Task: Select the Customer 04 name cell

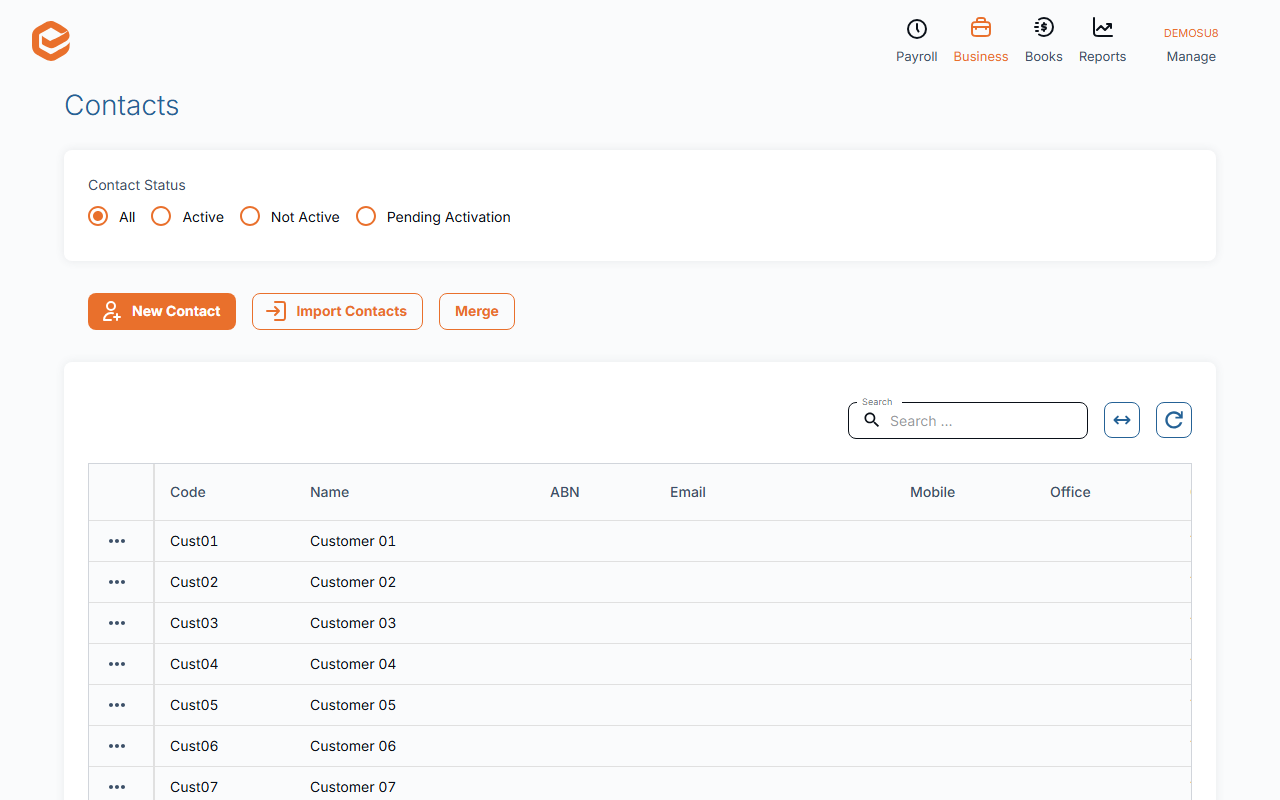Action: (353, 664)
